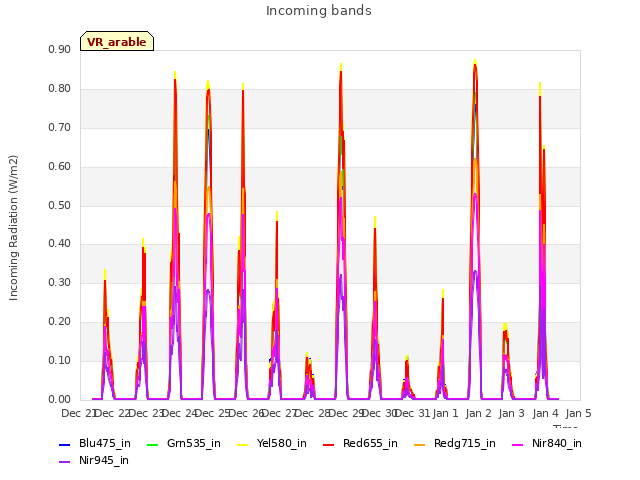This screenshot has height=480, width=640.
Task: Click the Jan 3 x-axis date label
Action: pos(512,413)
